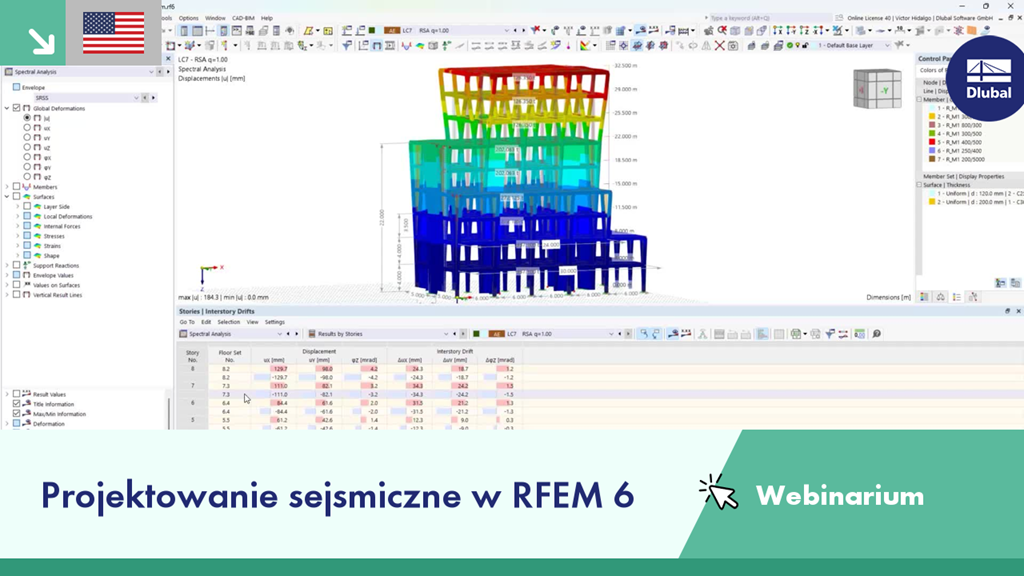
Task: Click color scale display toolbar icon
Action: pos(584,46)
